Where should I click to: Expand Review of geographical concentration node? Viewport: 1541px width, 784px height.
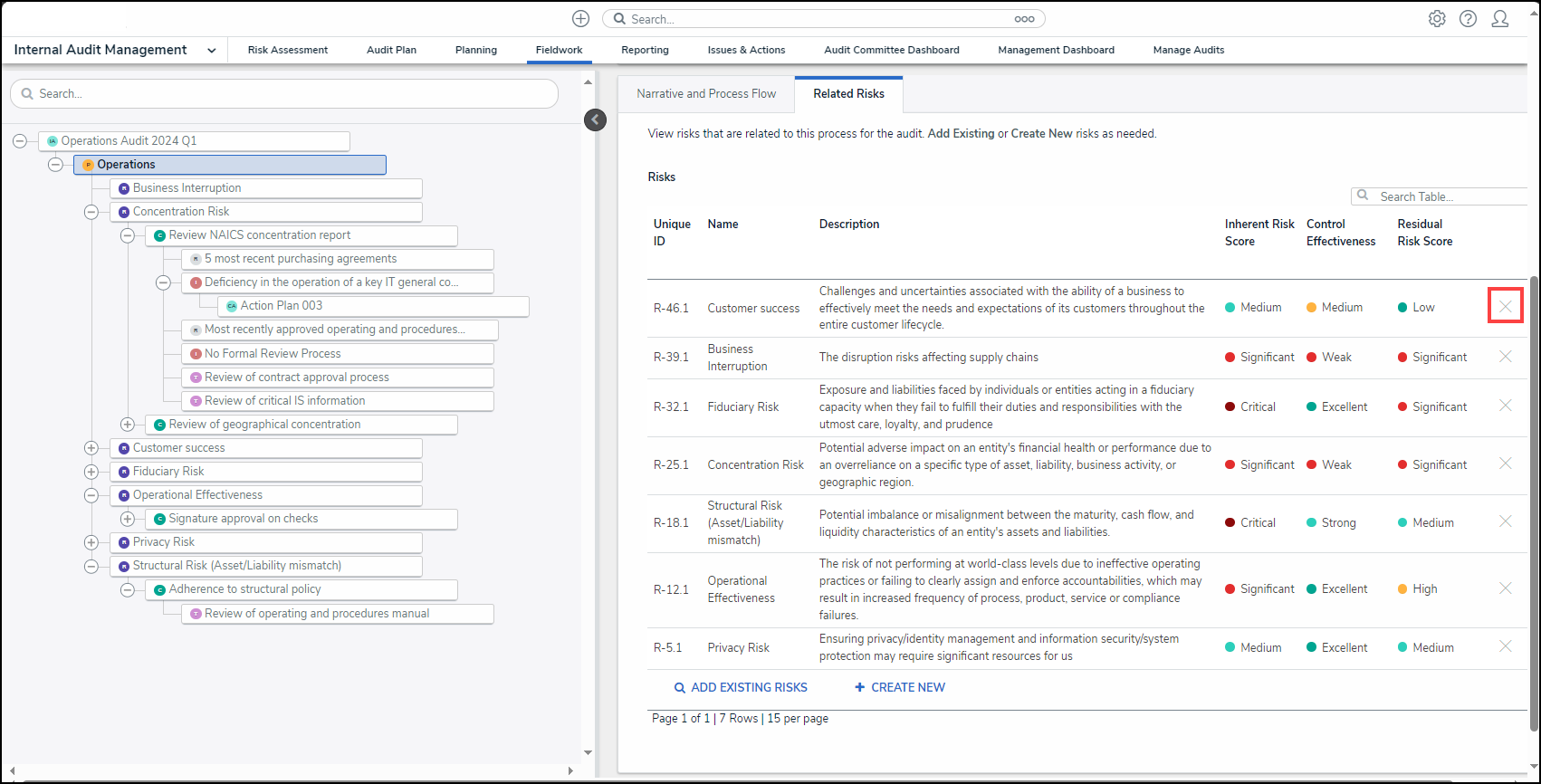(128, 425)
